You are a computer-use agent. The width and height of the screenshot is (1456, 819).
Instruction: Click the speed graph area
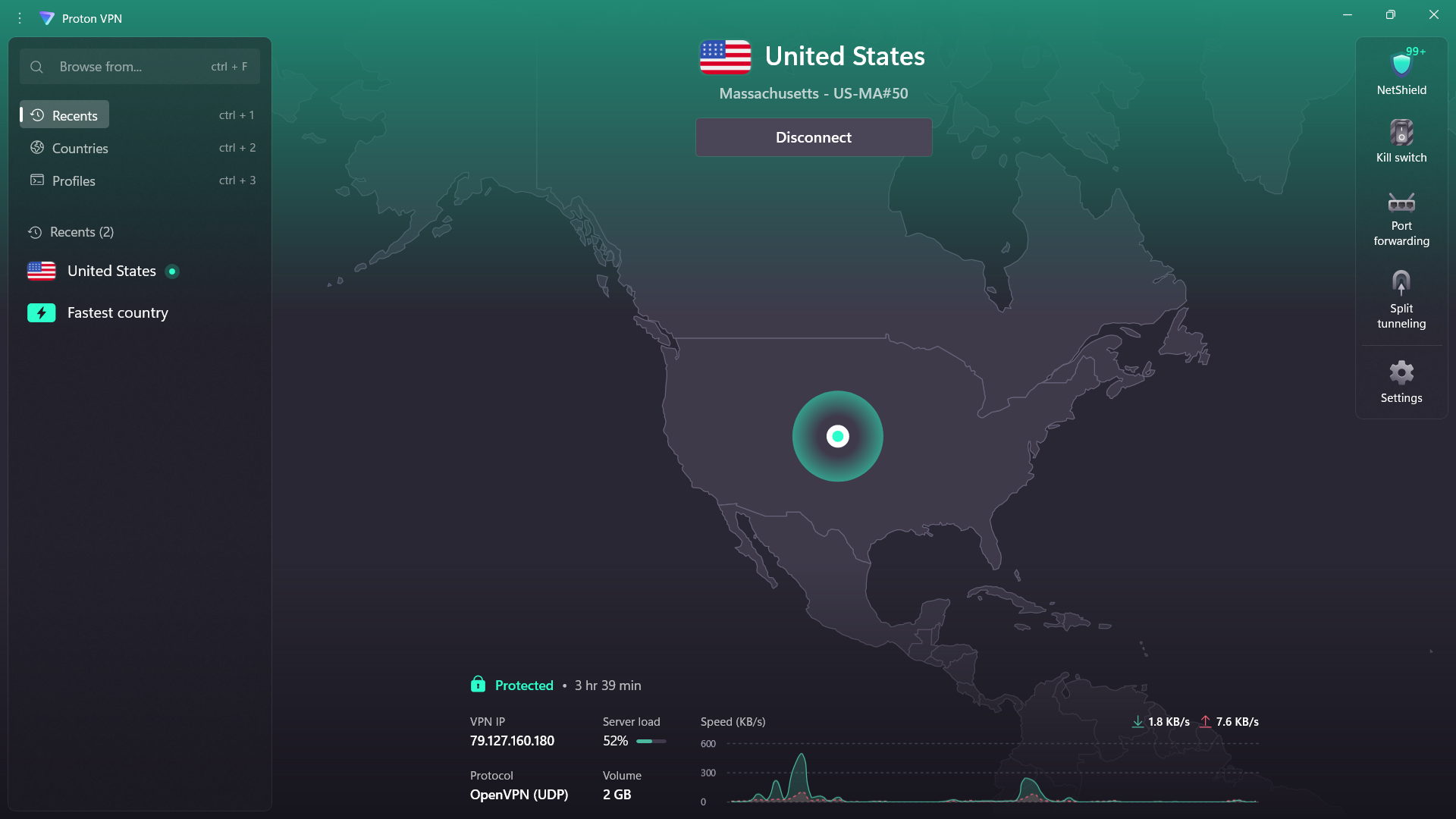point(993,773)
